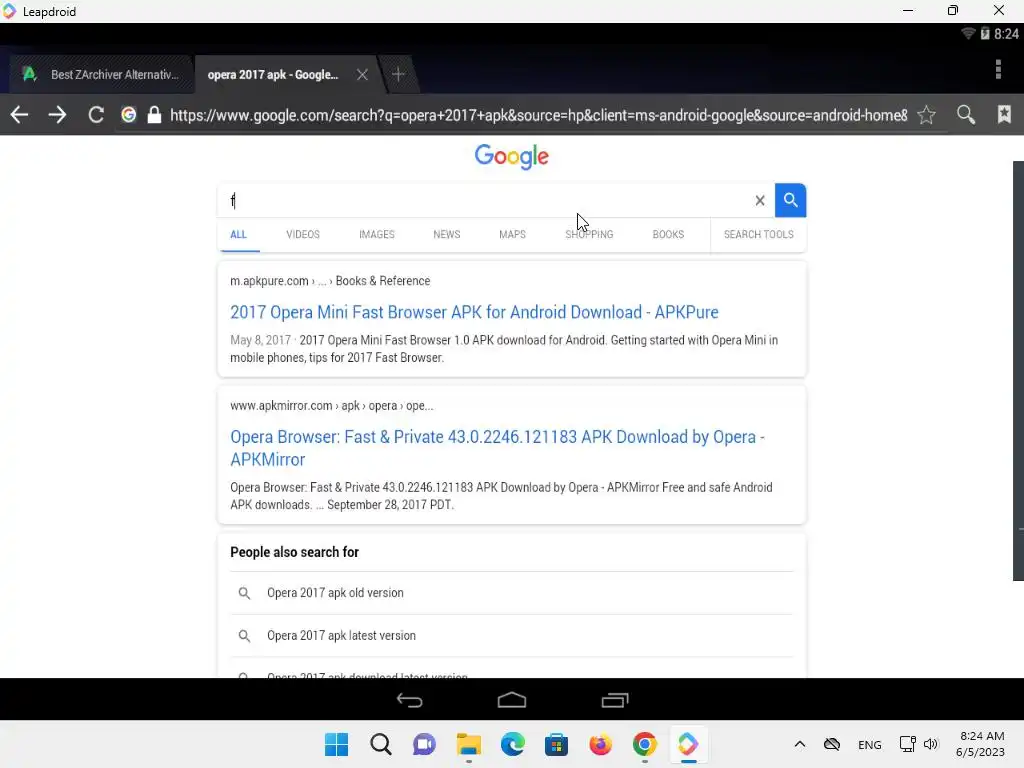Viewport: 1024px width, 768px height.
Task: Go forward with the browser forward arrow
Action: pyautogui.click(x=57, y=115)
